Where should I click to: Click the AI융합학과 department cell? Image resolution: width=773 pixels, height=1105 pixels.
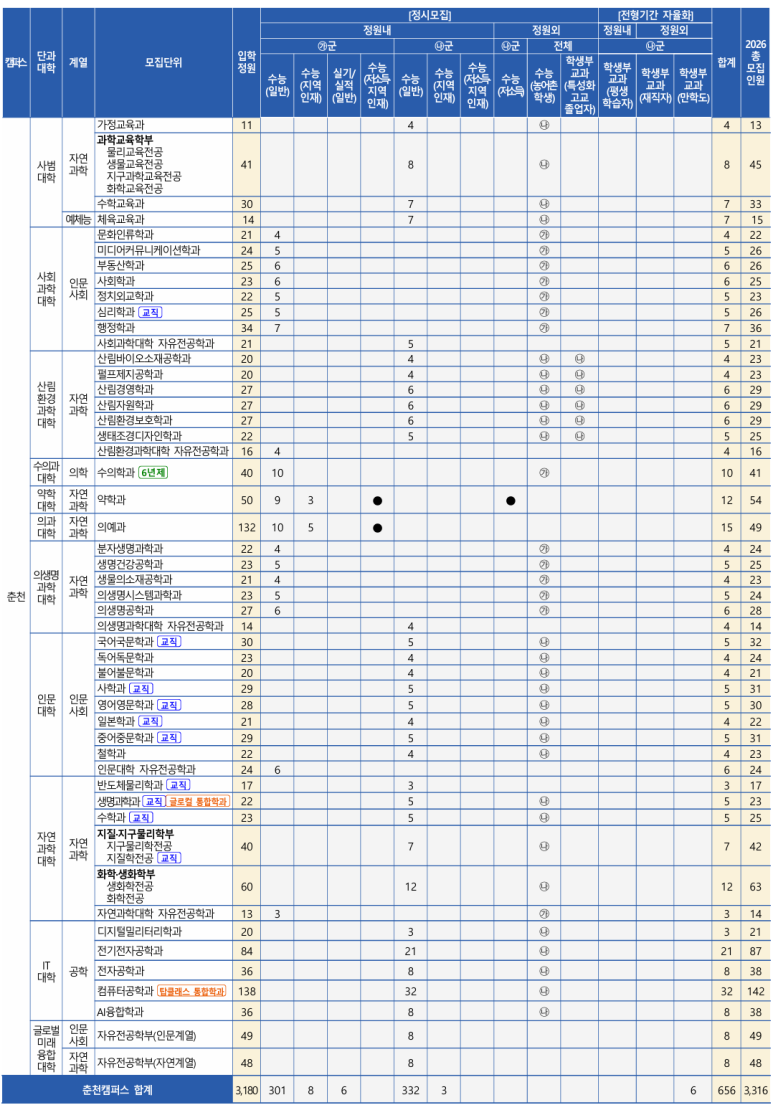pyautogui.click(x=120, y=1011)
